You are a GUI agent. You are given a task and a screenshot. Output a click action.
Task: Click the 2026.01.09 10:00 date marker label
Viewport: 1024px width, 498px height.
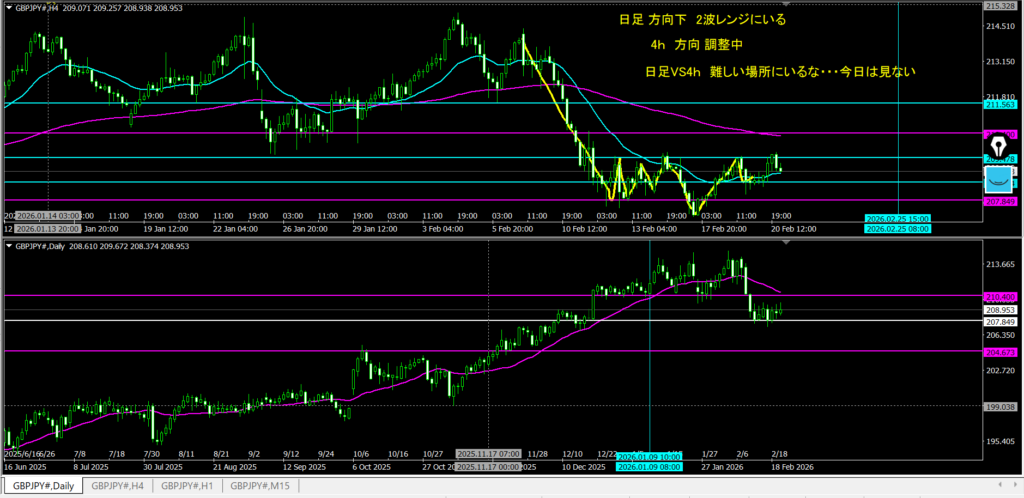pyautogui.click(x=649, y=457)
